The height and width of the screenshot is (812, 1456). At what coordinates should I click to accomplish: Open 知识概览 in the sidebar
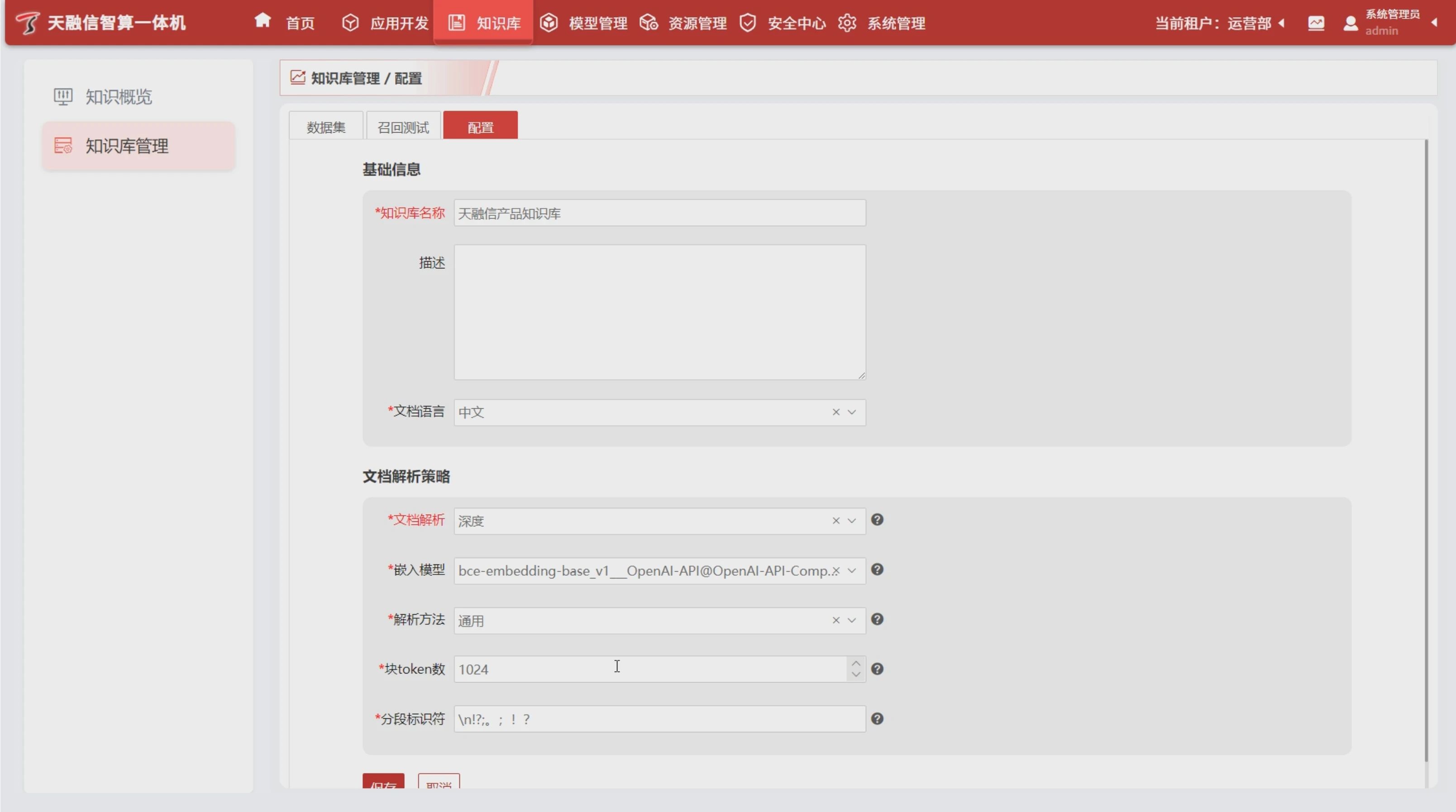pos(119,96)
